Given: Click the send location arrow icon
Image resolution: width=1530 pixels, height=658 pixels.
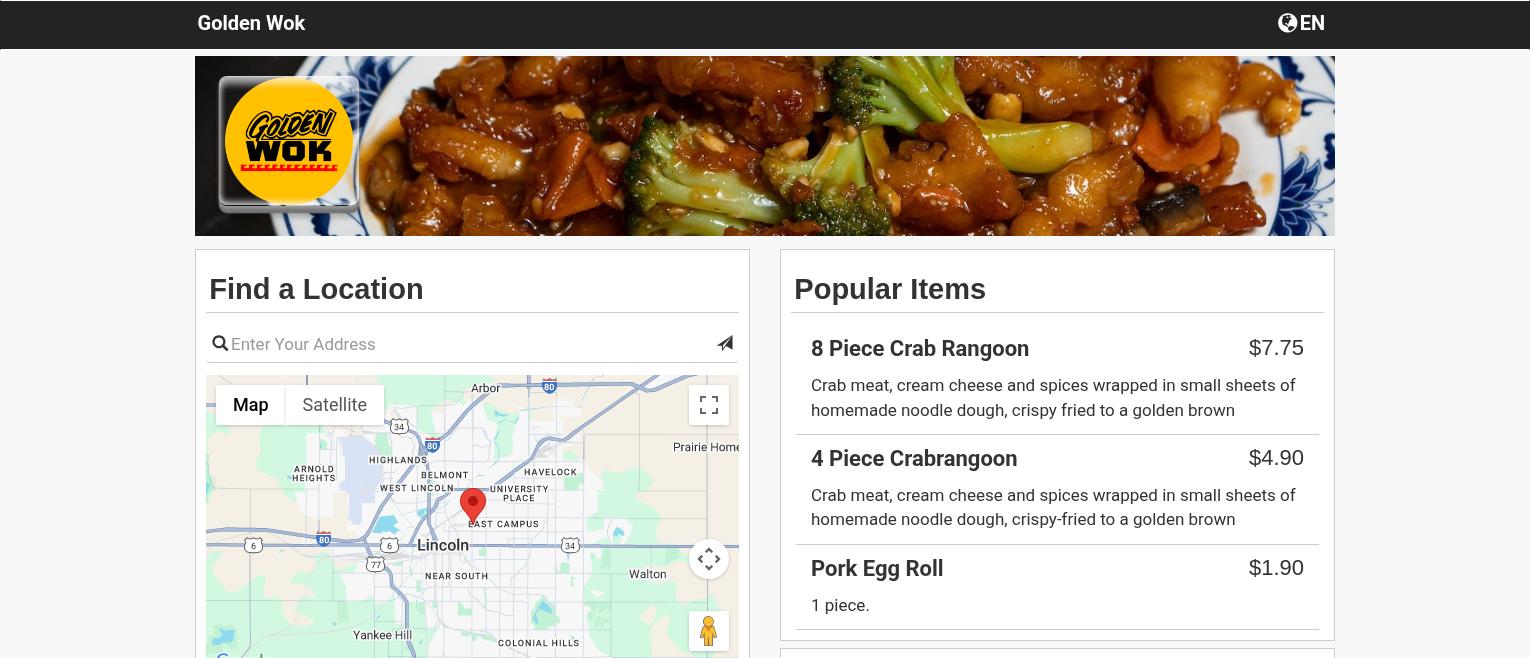Looking at the screenshot, I should [x=725, y=344].
